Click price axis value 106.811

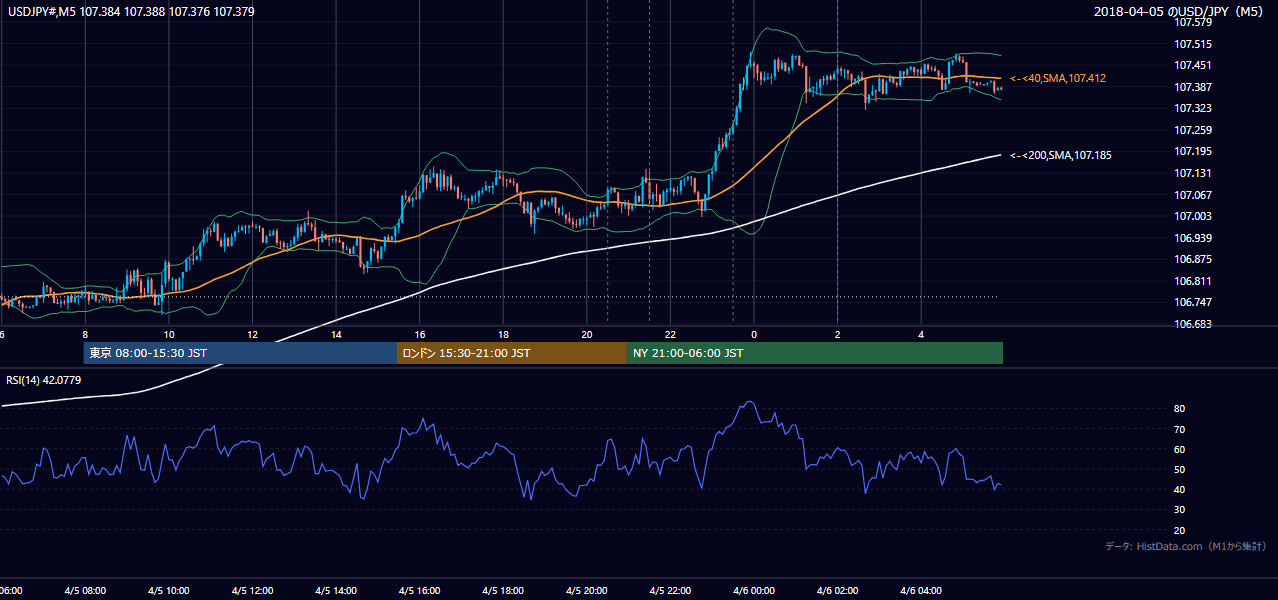click(x=1193, y=281)
